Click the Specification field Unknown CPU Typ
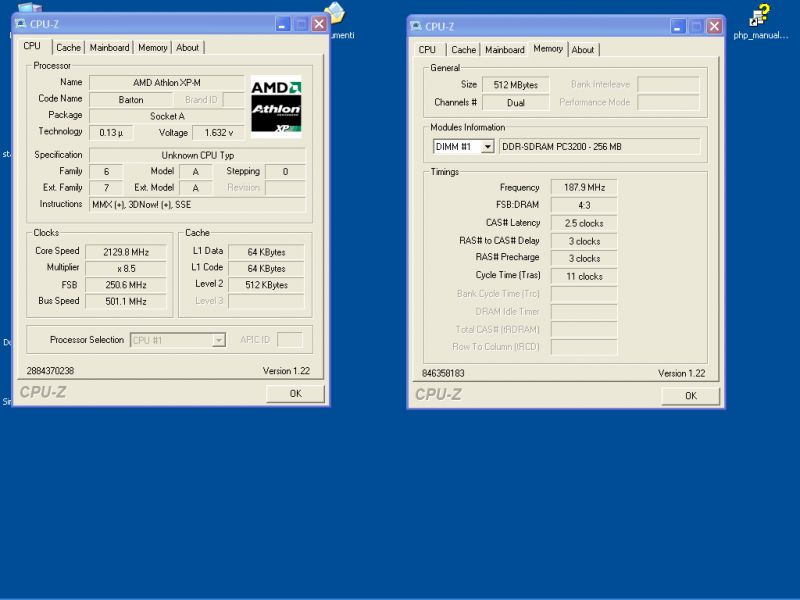This screenshot has height=600, width=800. (197, 155)
